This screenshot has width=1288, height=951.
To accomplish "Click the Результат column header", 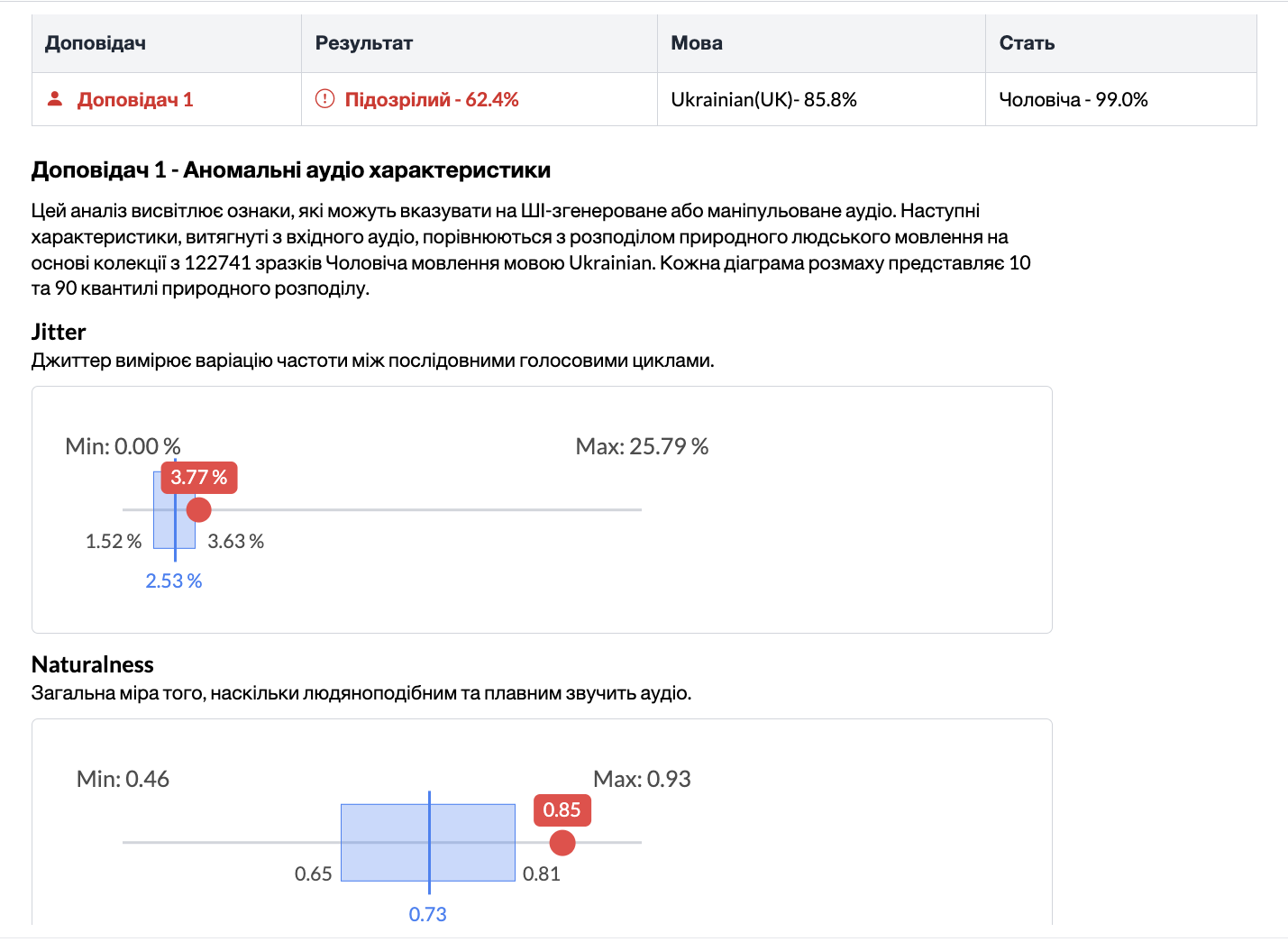I will (364, 43).
